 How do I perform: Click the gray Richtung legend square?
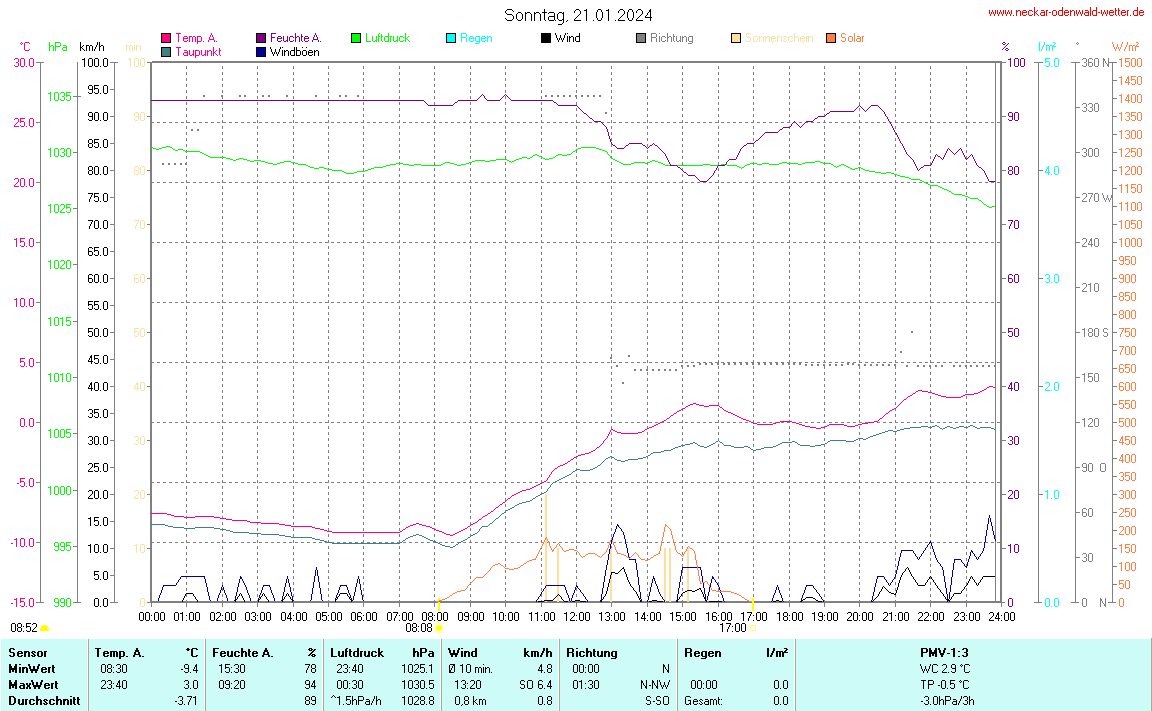641,38
